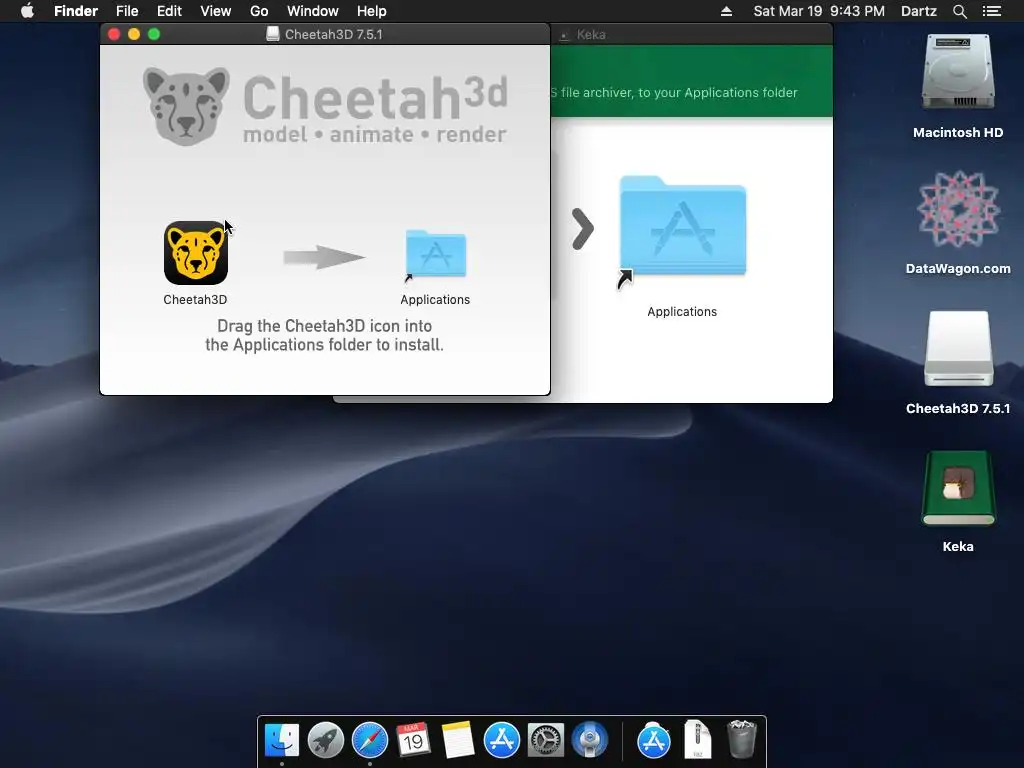Open the blue utility app beside System Preferences

click(x=590, y=741)
